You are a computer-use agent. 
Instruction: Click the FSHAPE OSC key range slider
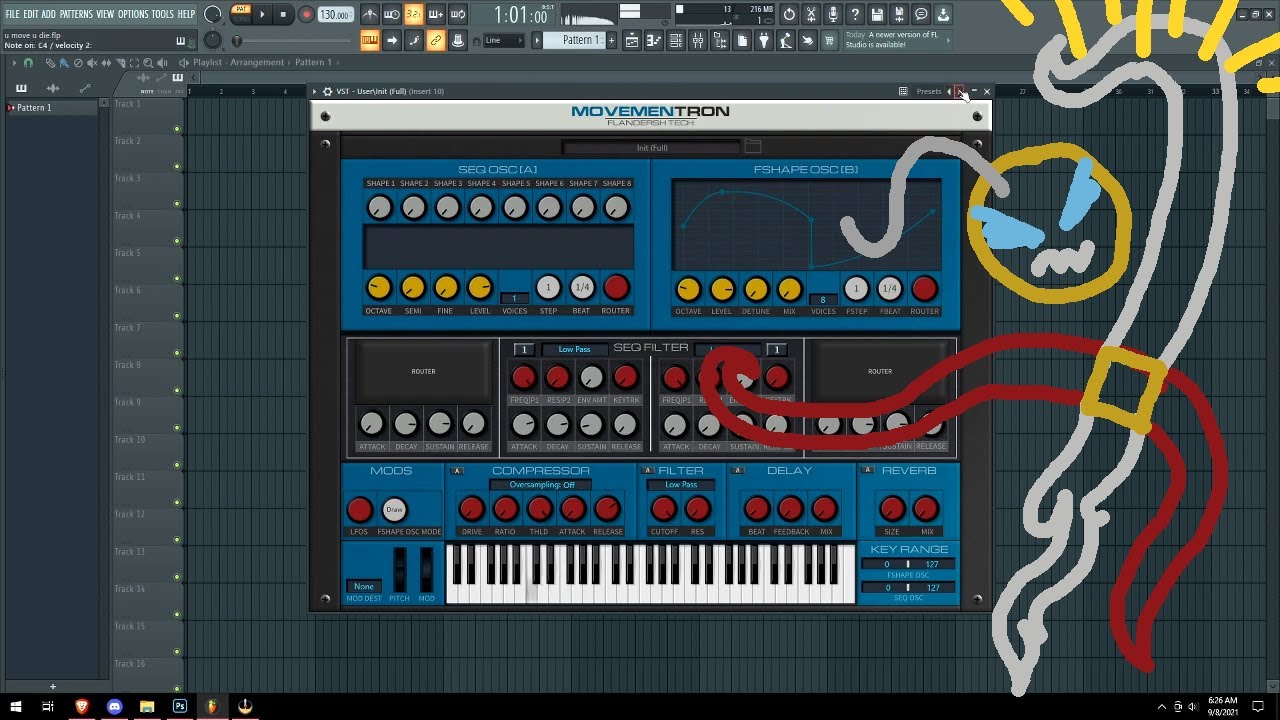pyautogui.click(x=908, y=564)
